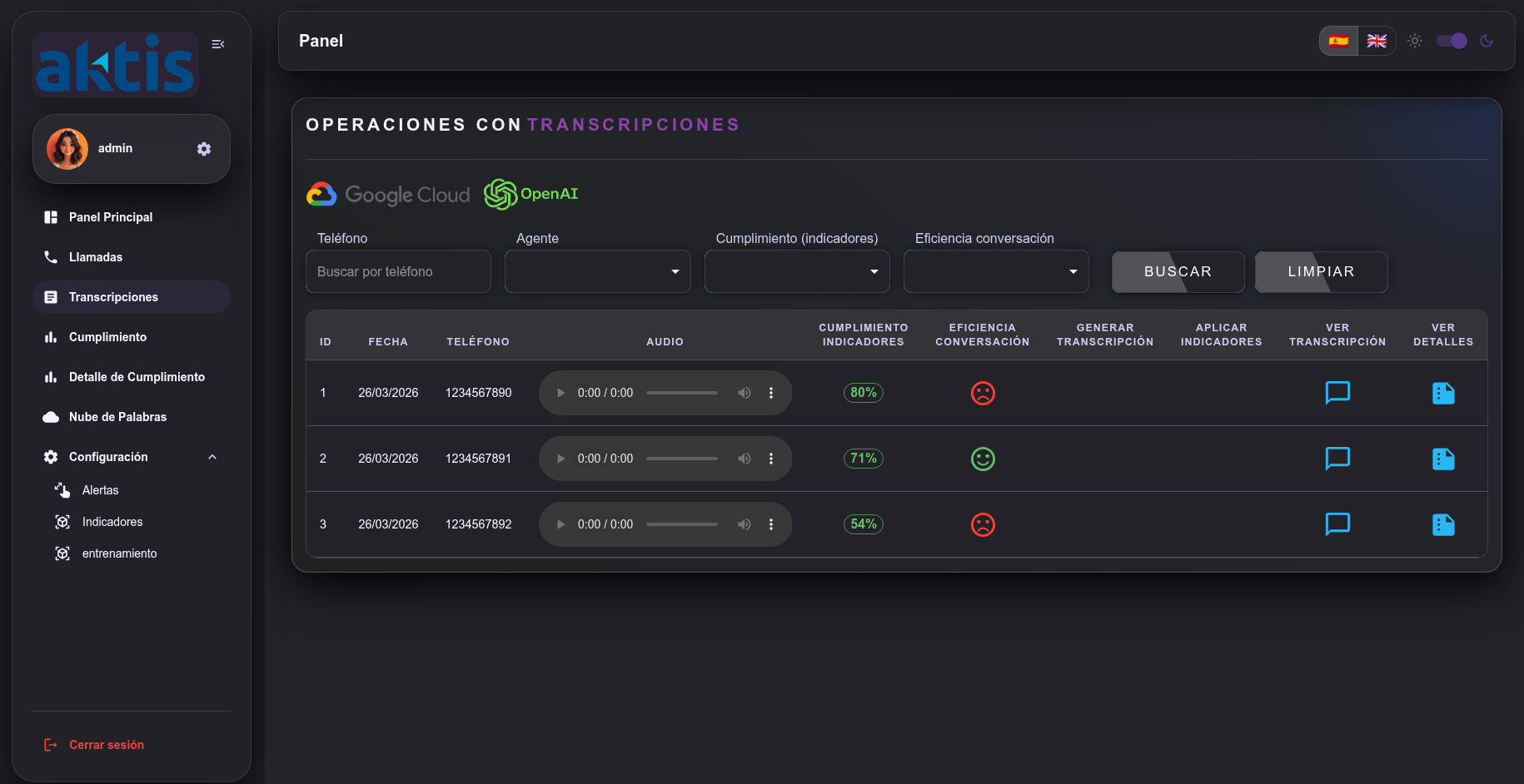1524x784 pixels.
Task: Mute audio in row 1234567891
Action: click(745, 459)
